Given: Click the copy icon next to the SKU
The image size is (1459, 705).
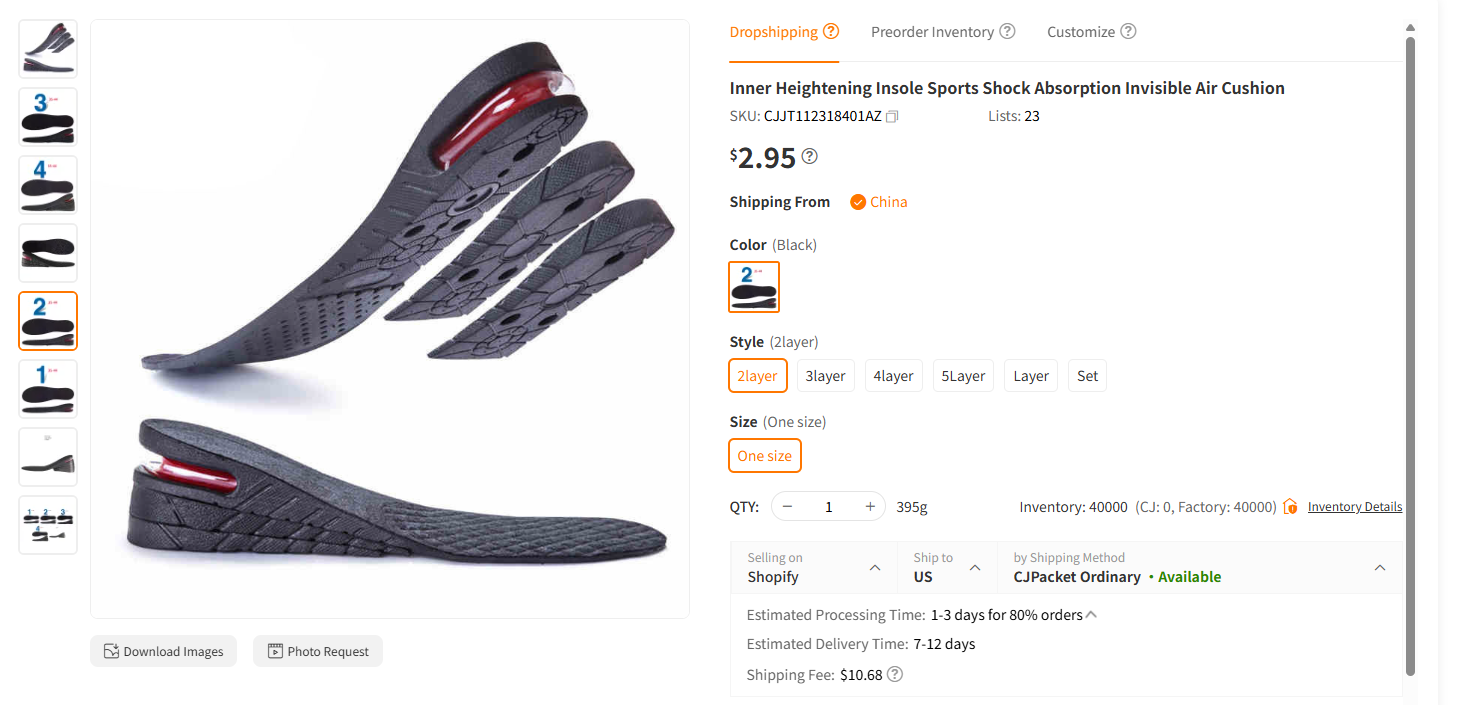Looking at the screenshot, I should [x=891, y=116].
